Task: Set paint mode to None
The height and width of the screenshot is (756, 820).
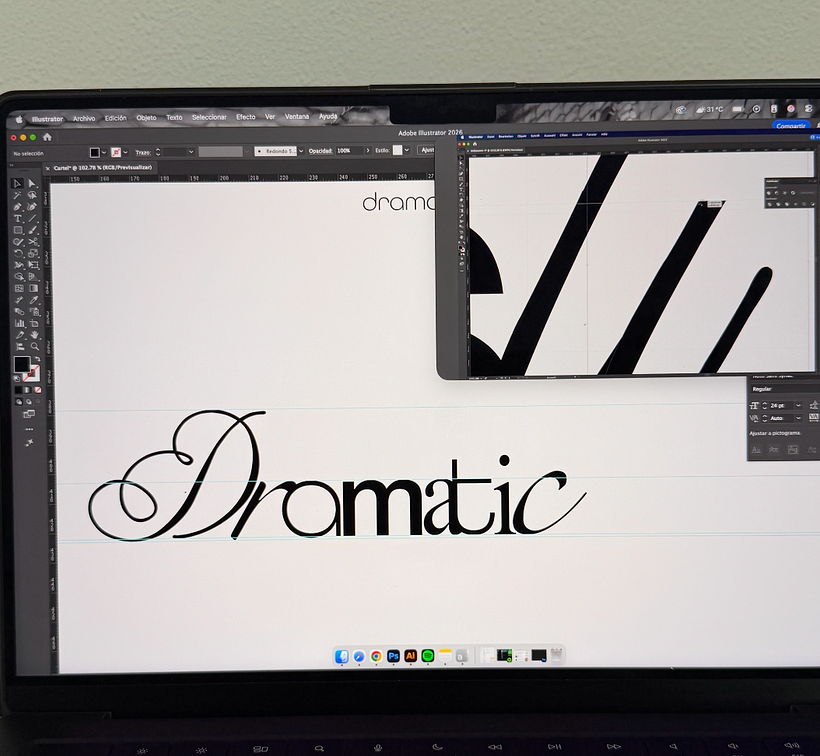Action: pyautogui.click(x=38, y=390)
